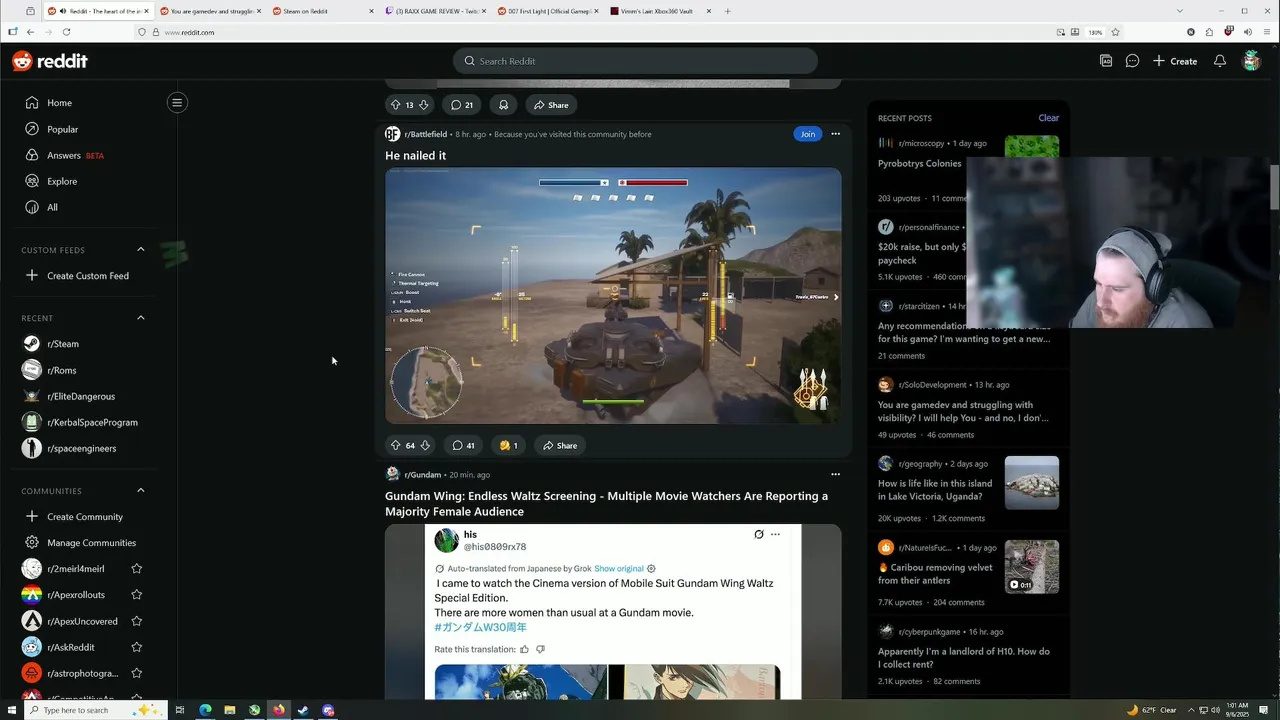Toggle favorite star for r/astrophotography

click(x=137, y=673)
